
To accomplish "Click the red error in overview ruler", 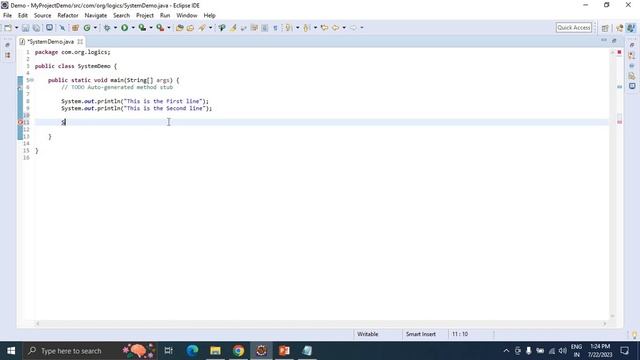I will point(619,122).
